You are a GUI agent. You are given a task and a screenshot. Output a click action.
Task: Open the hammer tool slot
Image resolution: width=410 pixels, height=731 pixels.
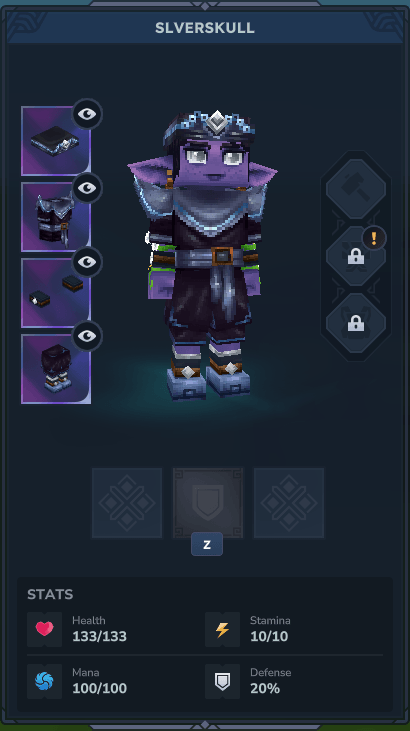[x=356, y=189]
